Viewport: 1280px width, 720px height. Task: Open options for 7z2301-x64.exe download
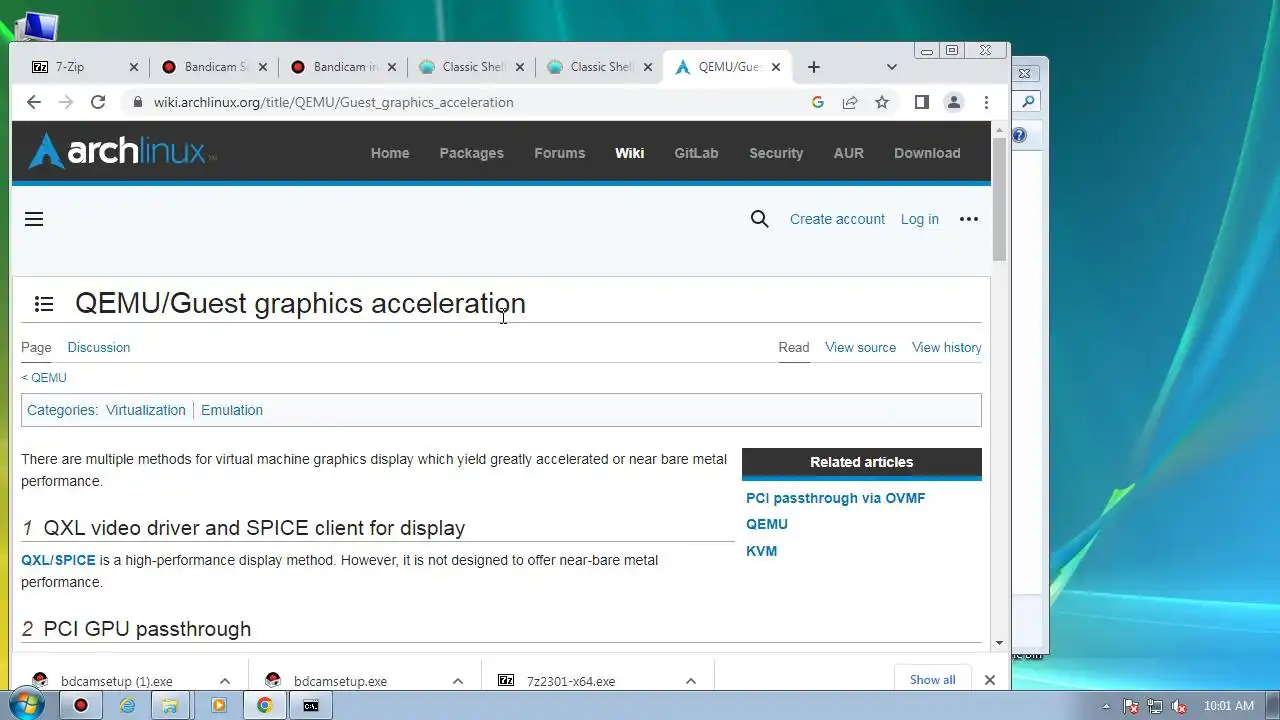[691, 681]
